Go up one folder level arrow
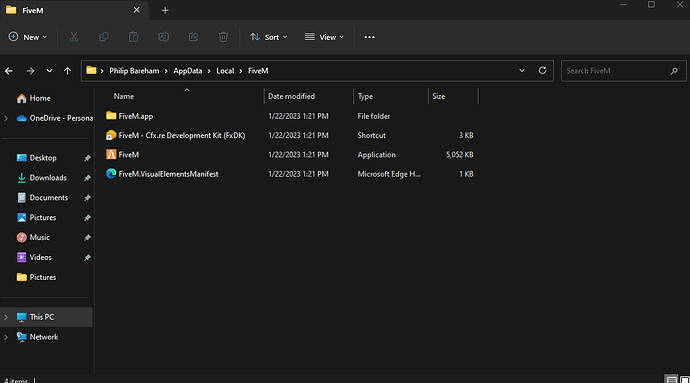This screenshot has width=690, height=383. tap(67, 71)
